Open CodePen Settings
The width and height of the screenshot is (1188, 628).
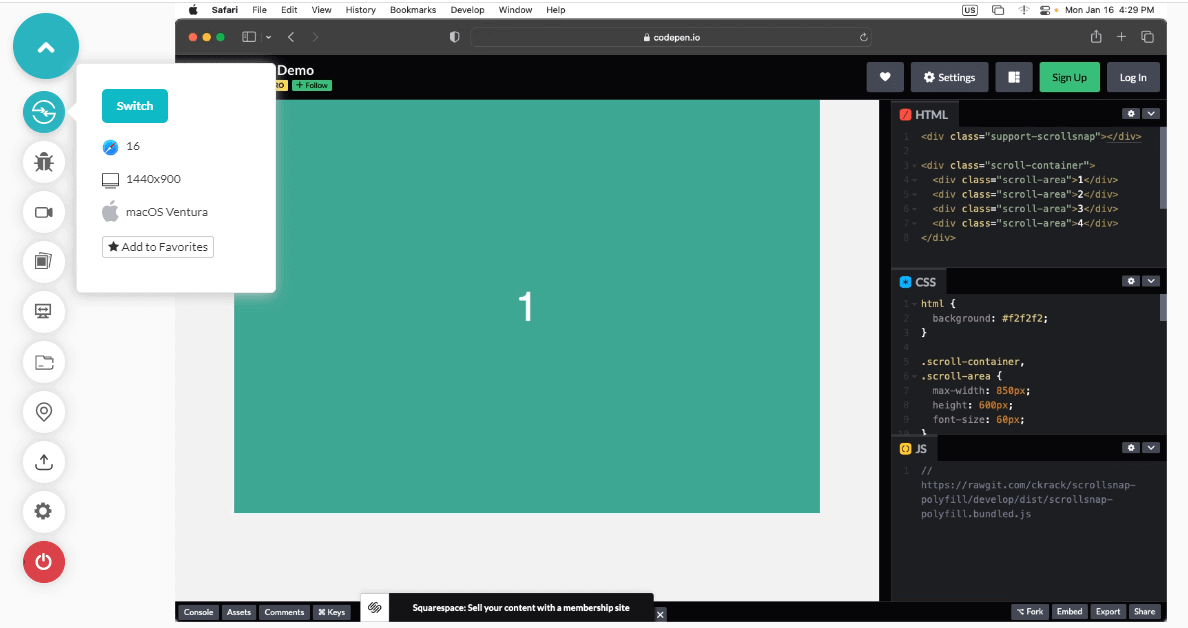tap(949, 77)
